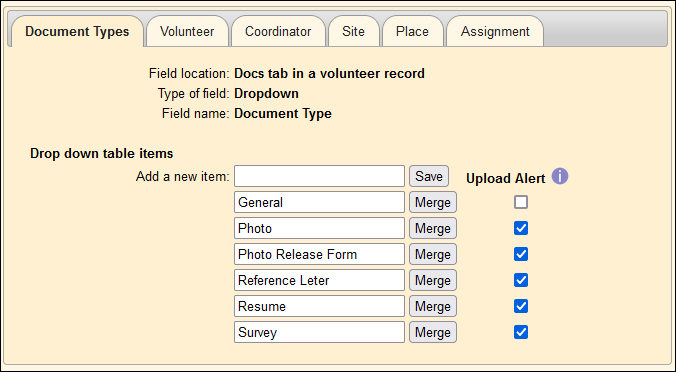Click Save next to Add a new item
Image resolution: width=676 pixels, height=372 pixels.
point(429,176)
